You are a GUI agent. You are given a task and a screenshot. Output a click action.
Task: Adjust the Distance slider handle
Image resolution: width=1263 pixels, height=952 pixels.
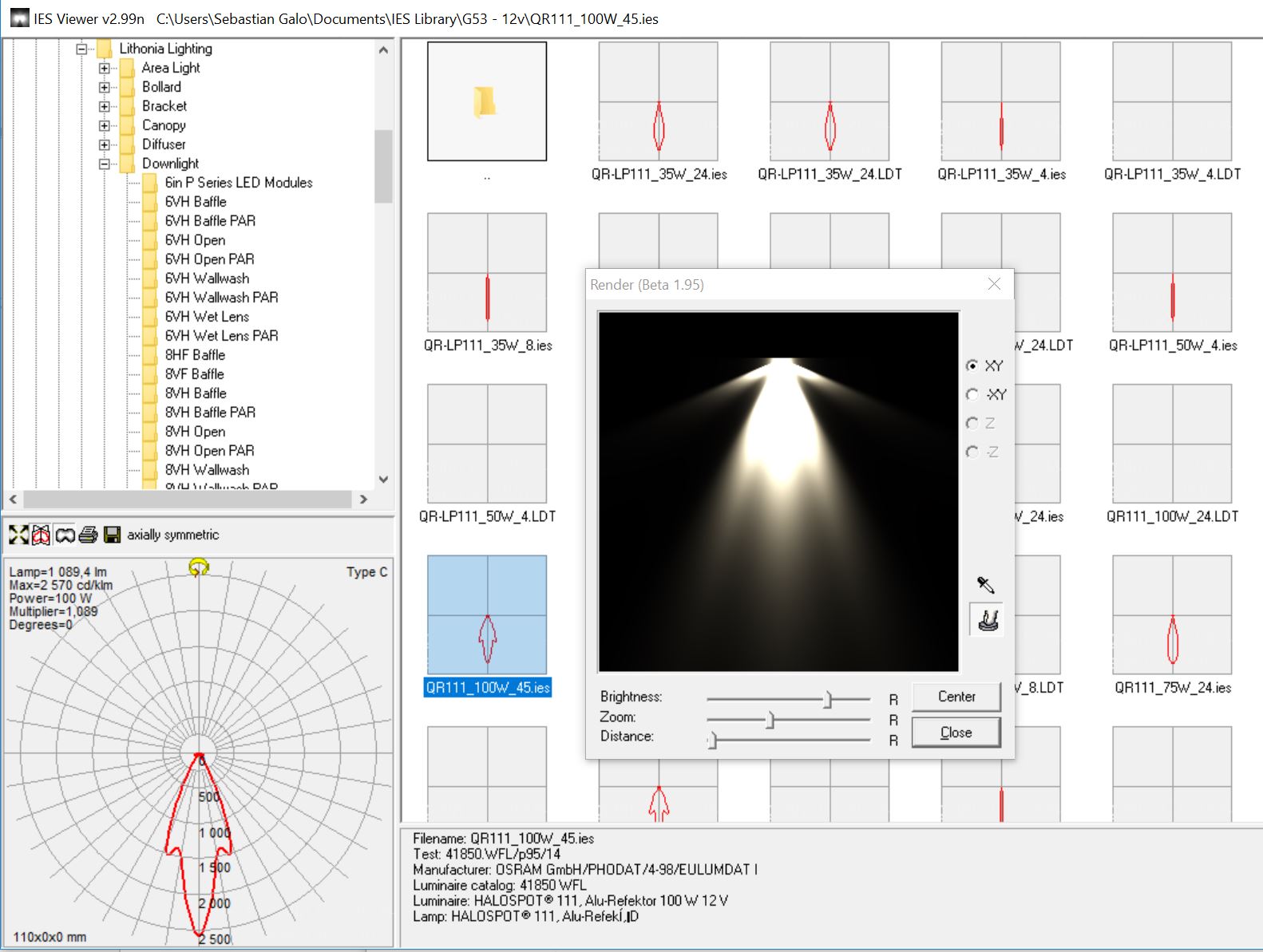(x=713, y=741)
